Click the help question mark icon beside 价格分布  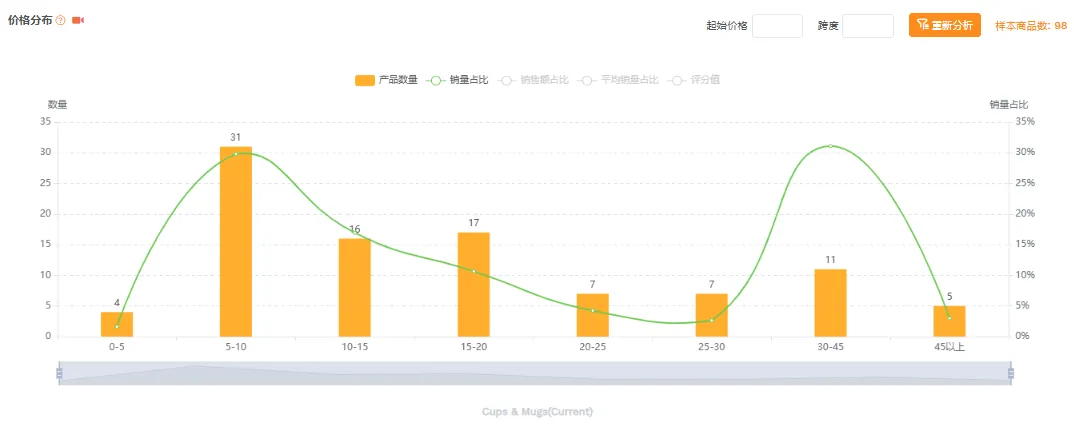pos(60,21)
